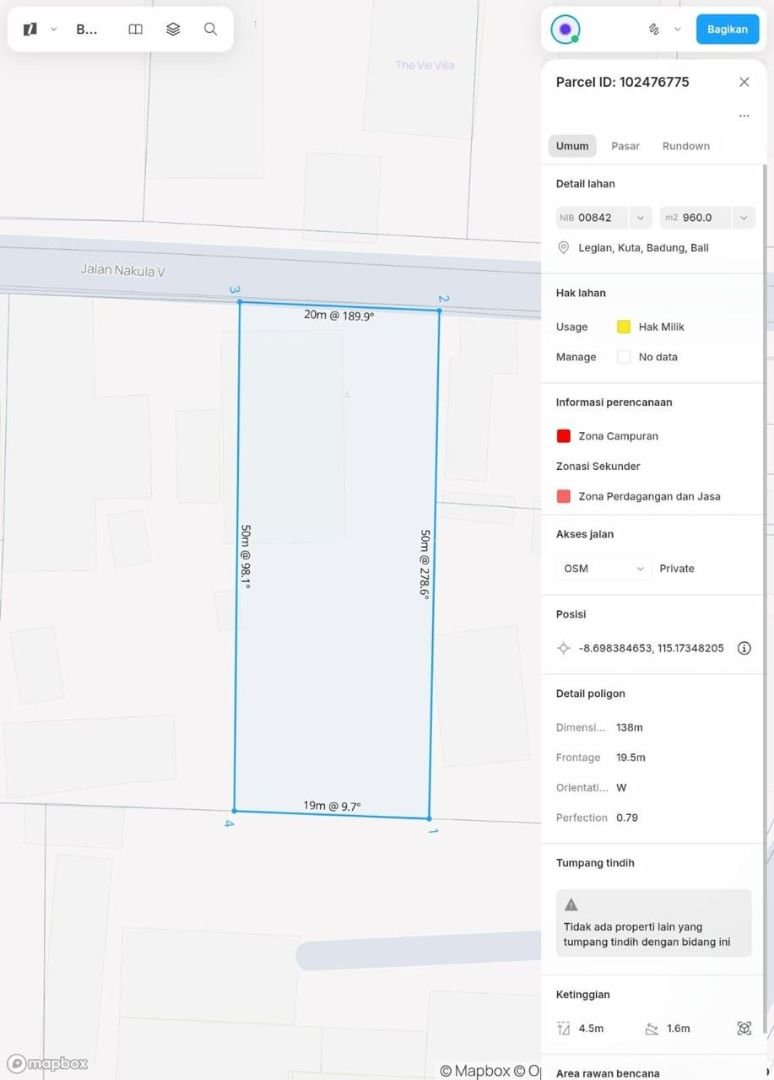The height and width of the screenshot is (1080, 774).
Task: Expand chevron next to the app logo
Action: tap(54, 29)
